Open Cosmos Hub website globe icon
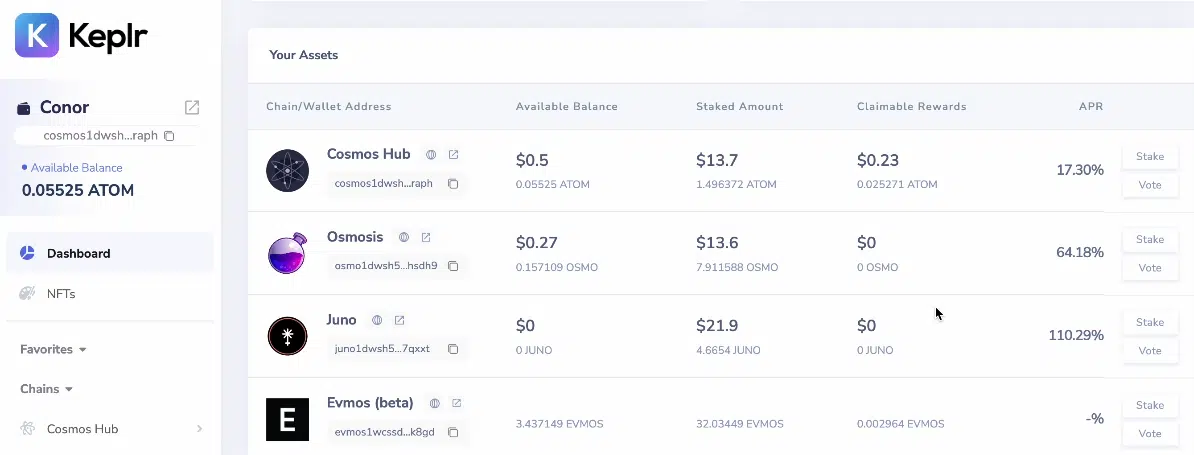This screenshot has width=1194, height=455. [431, 154]
